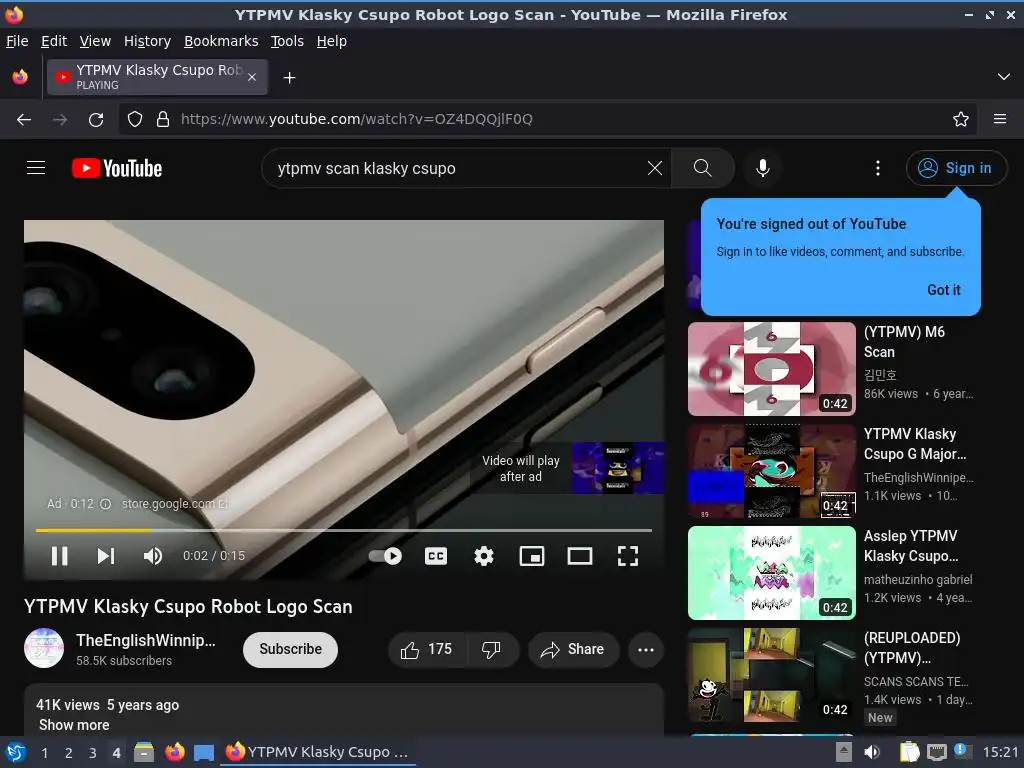Open Asslep YTPMV Klasky Csupo video title
Image resolution: width=1024 pixels, height=768 pixels.
pos(911,546)
